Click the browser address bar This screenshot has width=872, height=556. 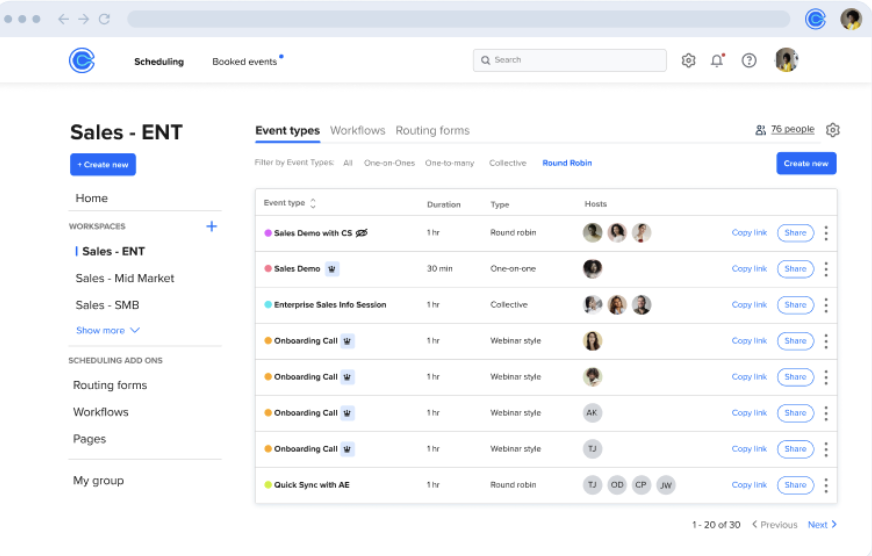click(459, 19)
